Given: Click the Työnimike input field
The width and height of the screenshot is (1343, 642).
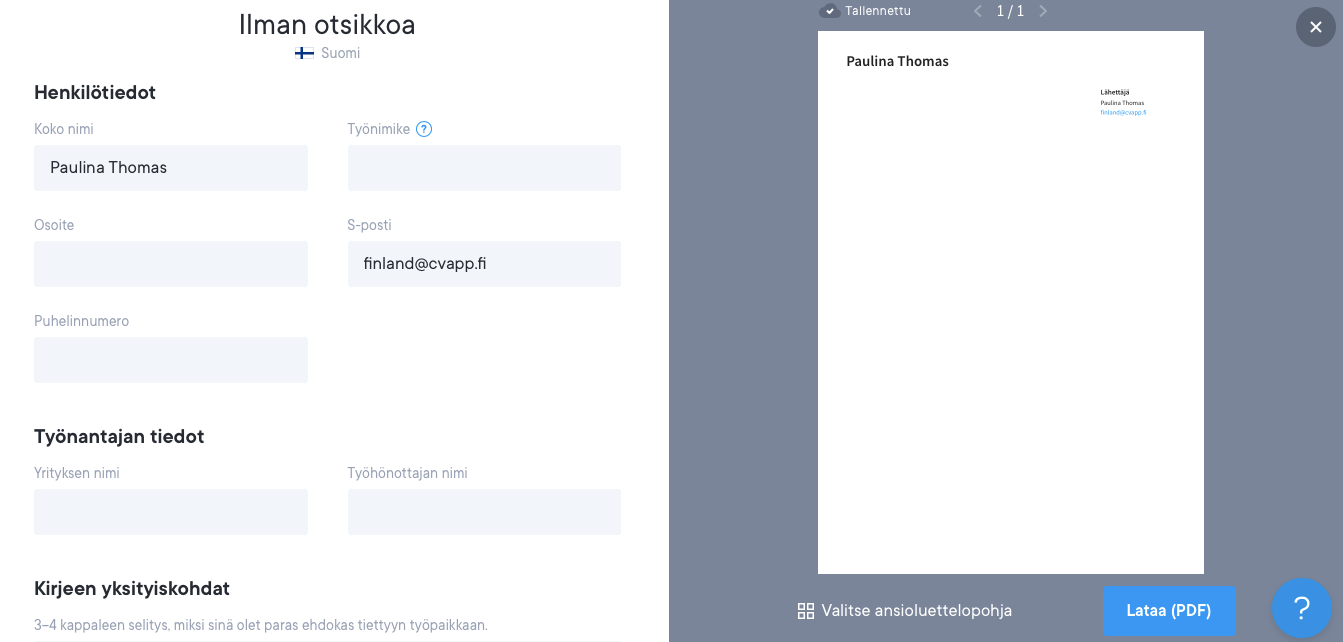Looking at the screenshot, I should click(484, 168).
